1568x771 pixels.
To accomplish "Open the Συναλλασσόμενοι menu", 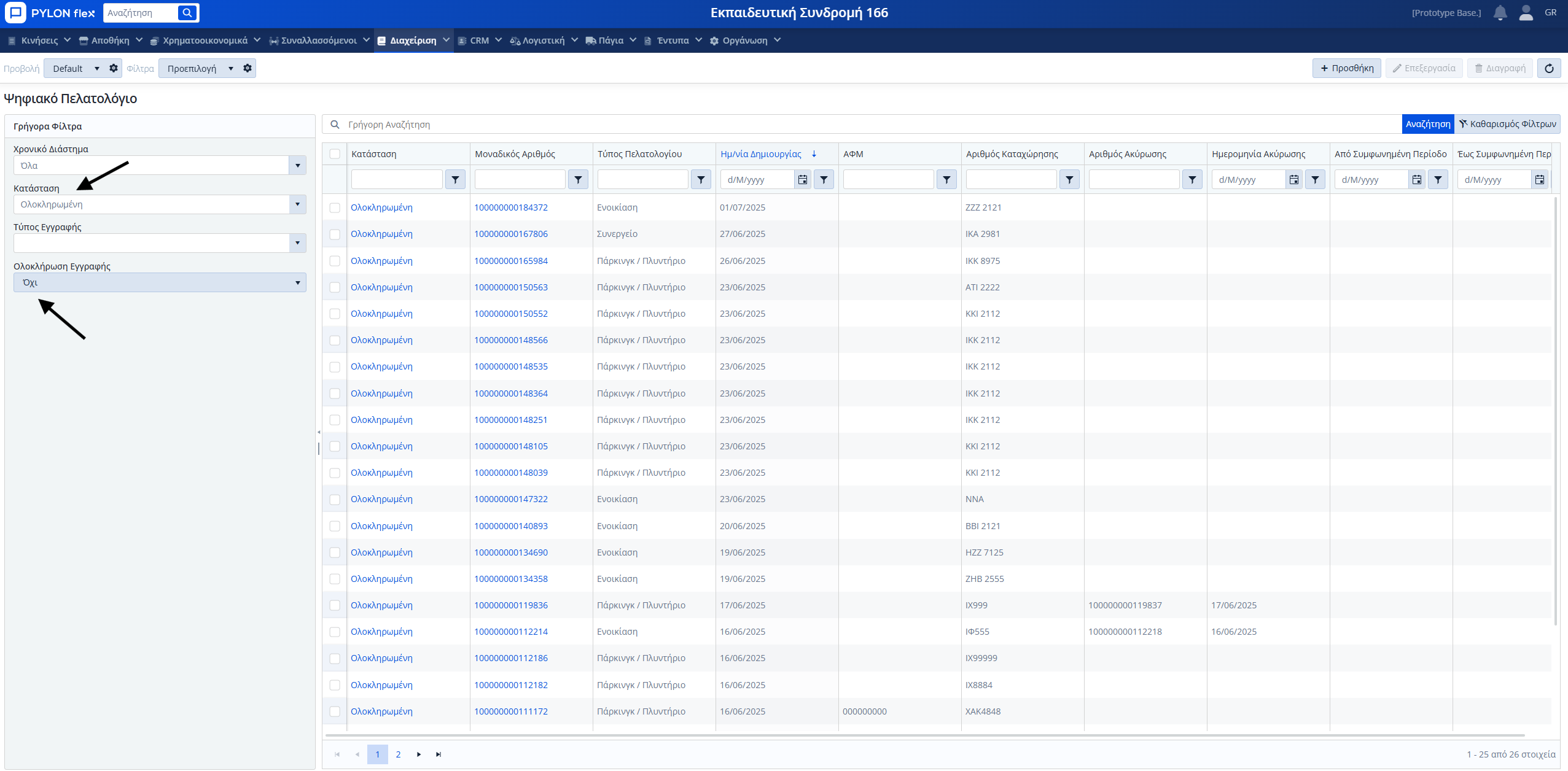I will 319,41.
